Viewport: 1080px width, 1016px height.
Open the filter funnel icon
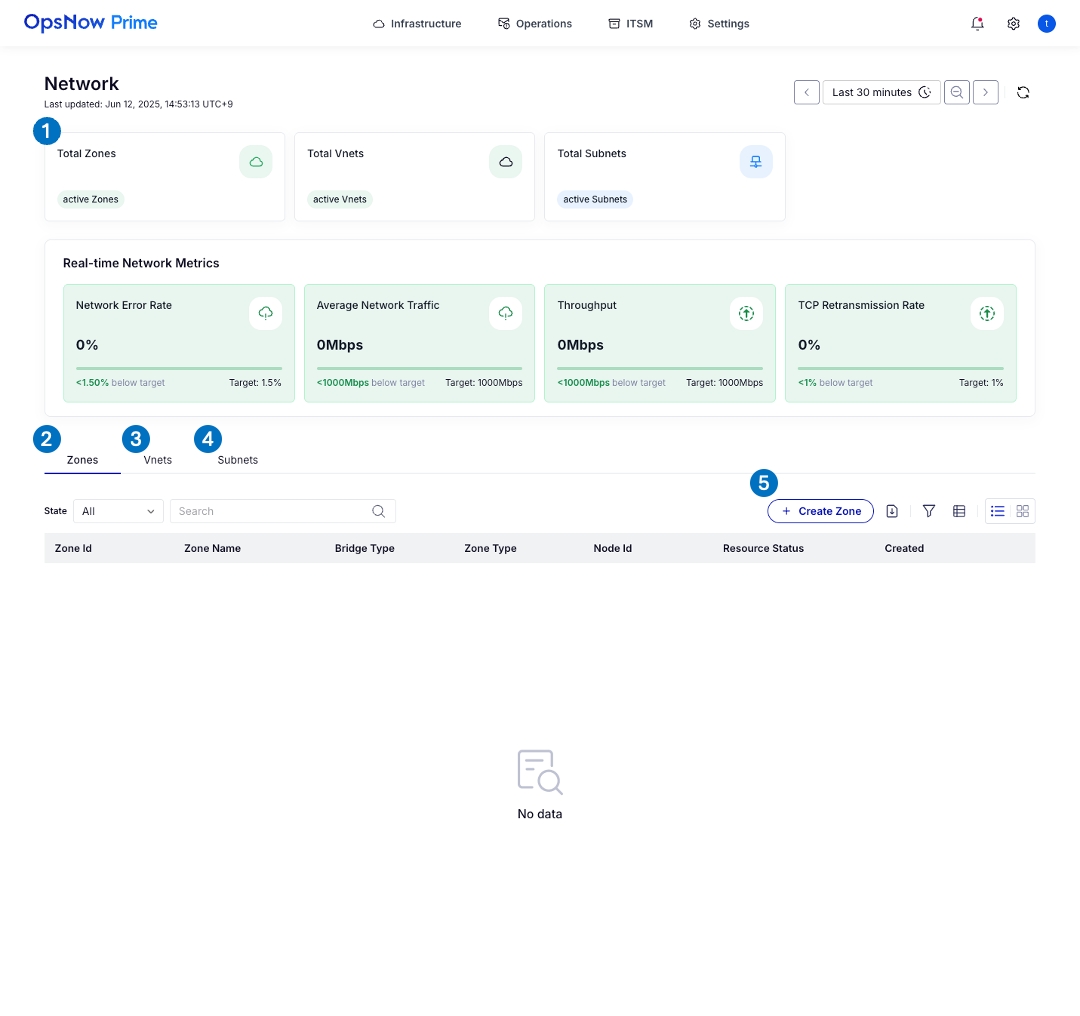pos(929,511)
